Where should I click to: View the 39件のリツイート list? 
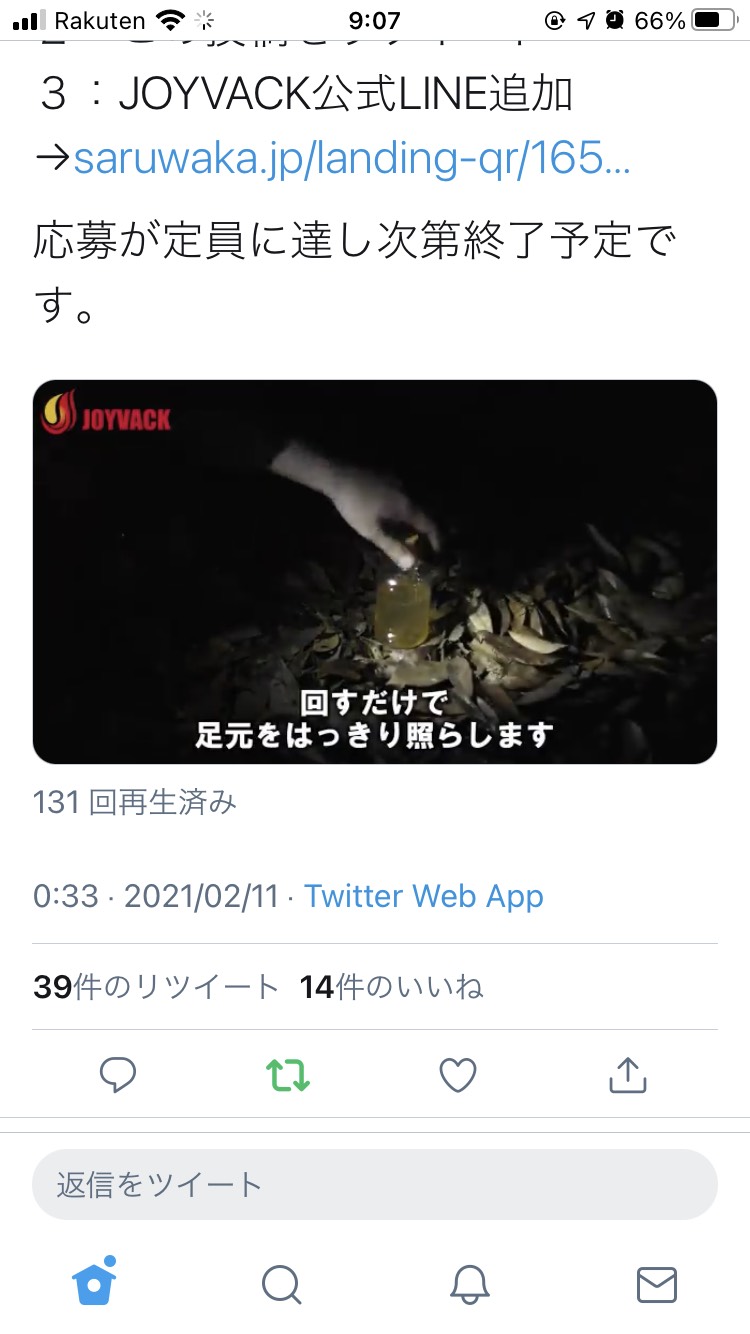(156, 987)
